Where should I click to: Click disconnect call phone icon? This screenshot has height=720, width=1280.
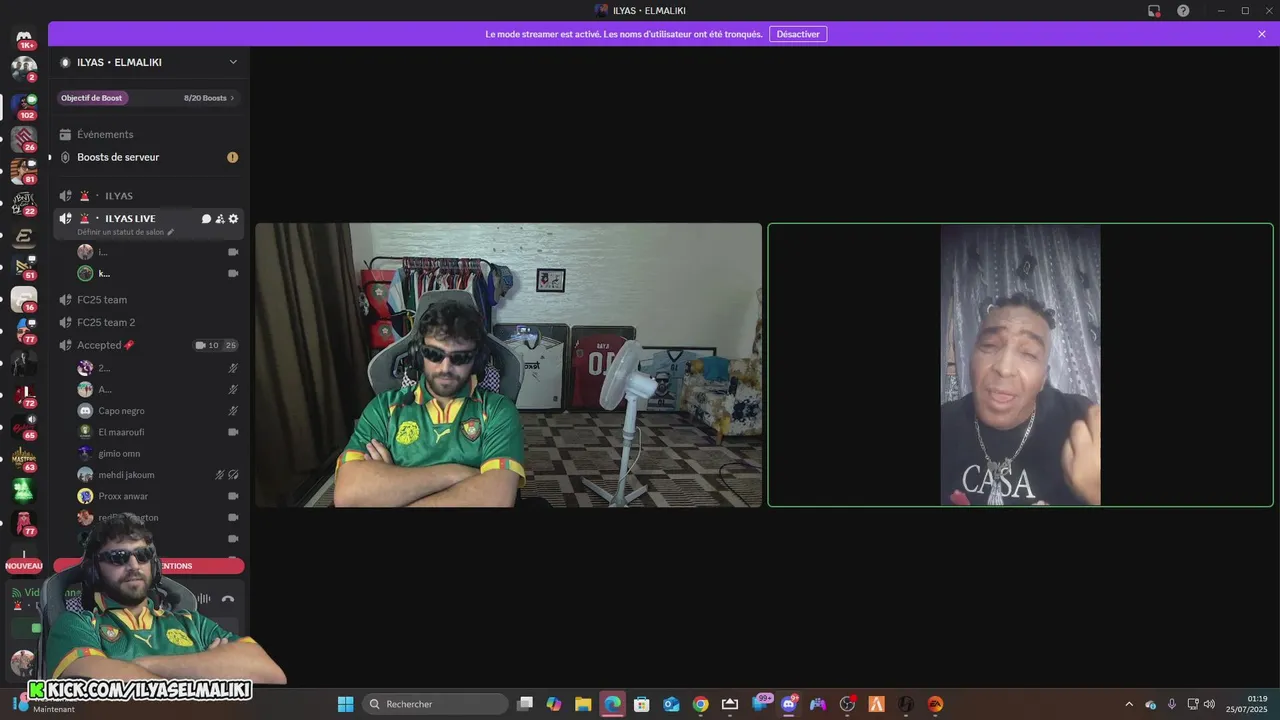click(228, 599)
